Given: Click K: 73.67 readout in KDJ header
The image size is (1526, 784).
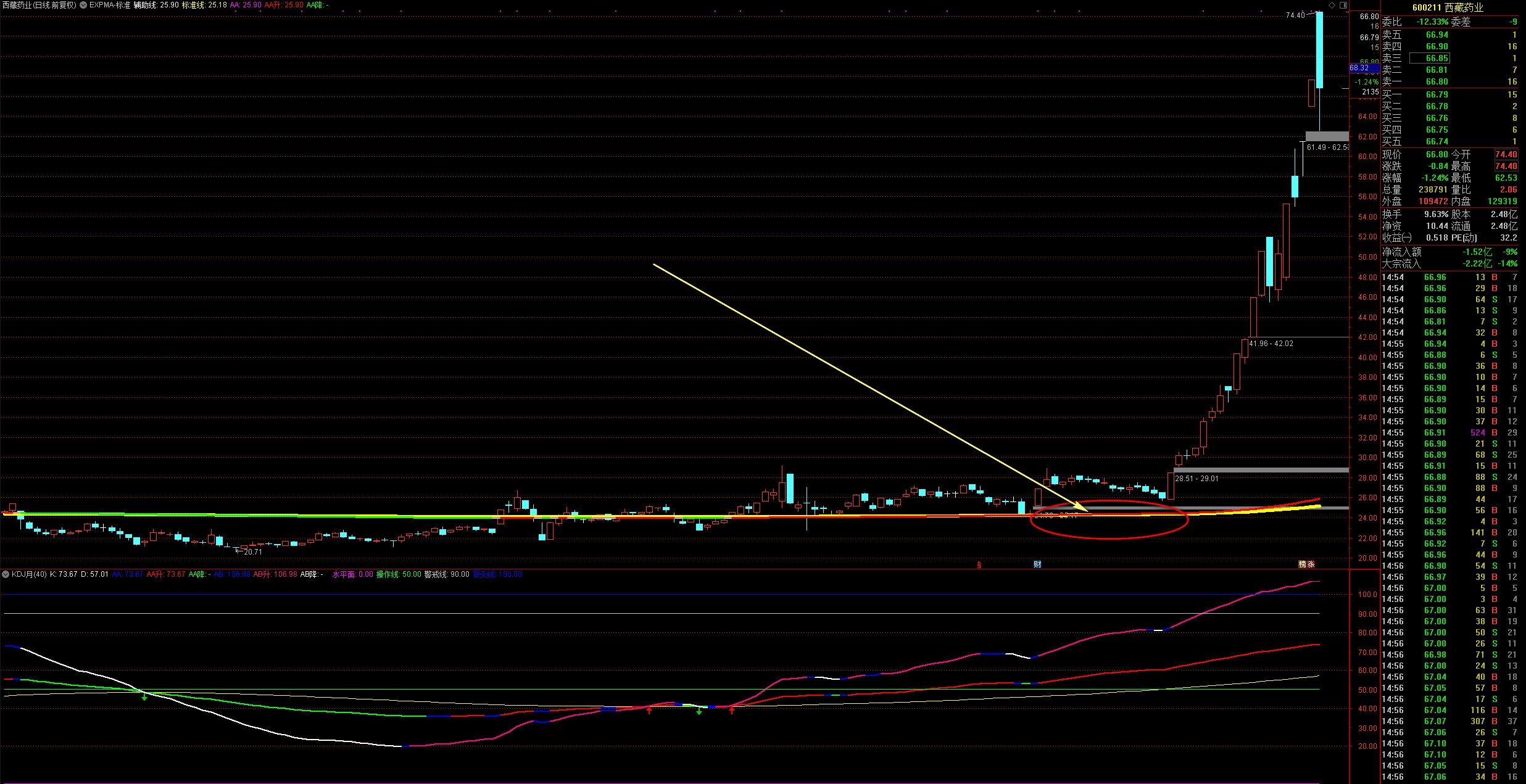Looking at the screenshot, I should (x=64, y=574).
